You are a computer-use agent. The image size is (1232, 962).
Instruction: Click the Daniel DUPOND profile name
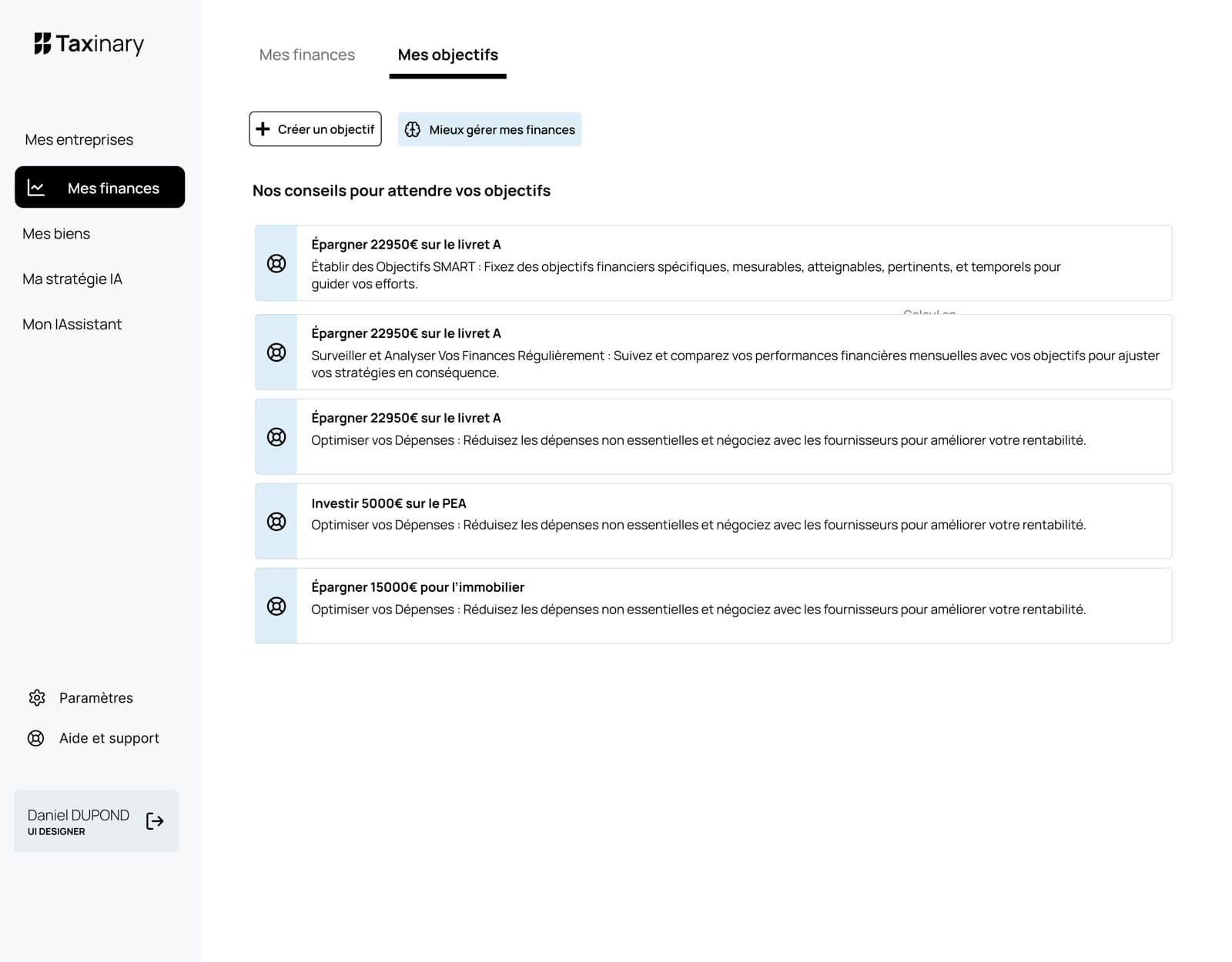pos(79,815)
